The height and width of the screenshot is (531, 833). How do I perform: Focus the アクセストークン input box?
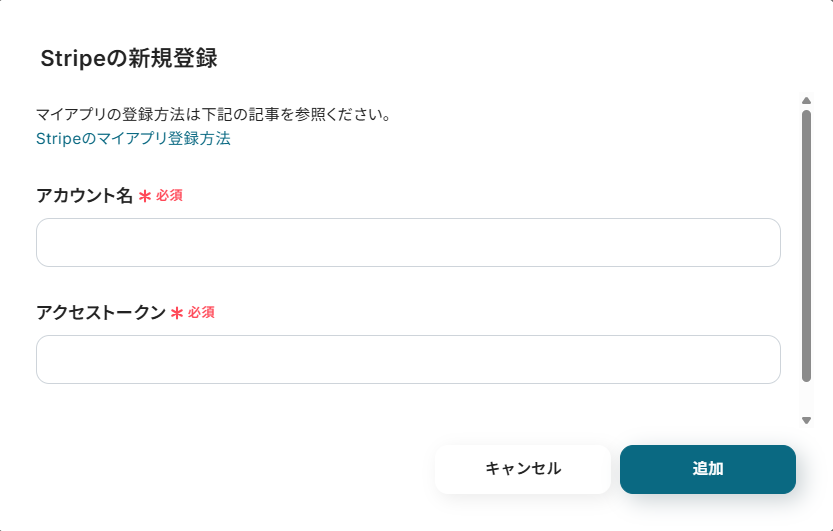[408, 360]
